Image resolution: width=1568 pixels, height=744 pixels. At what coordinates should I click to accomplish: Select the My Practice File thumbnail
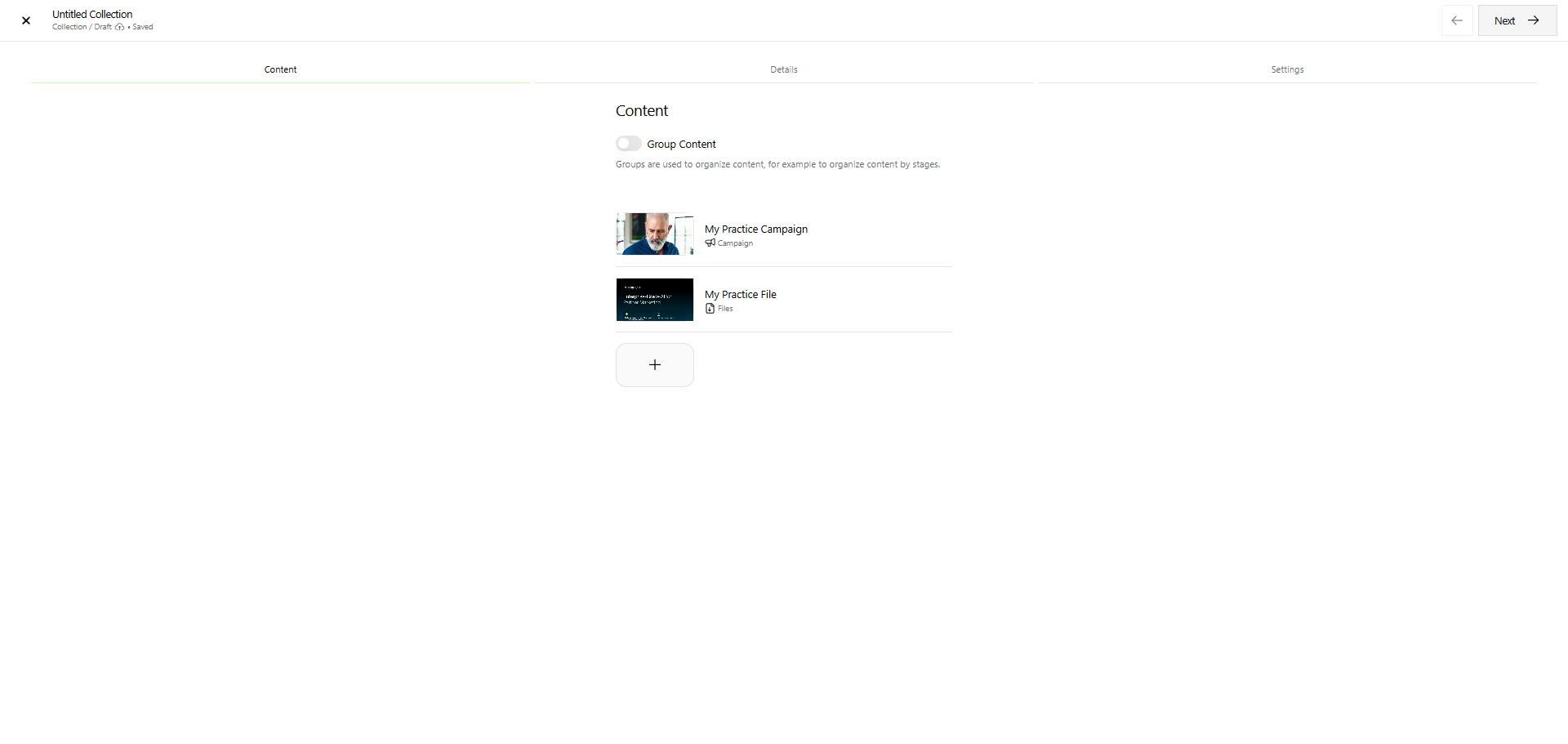point(655,300)
